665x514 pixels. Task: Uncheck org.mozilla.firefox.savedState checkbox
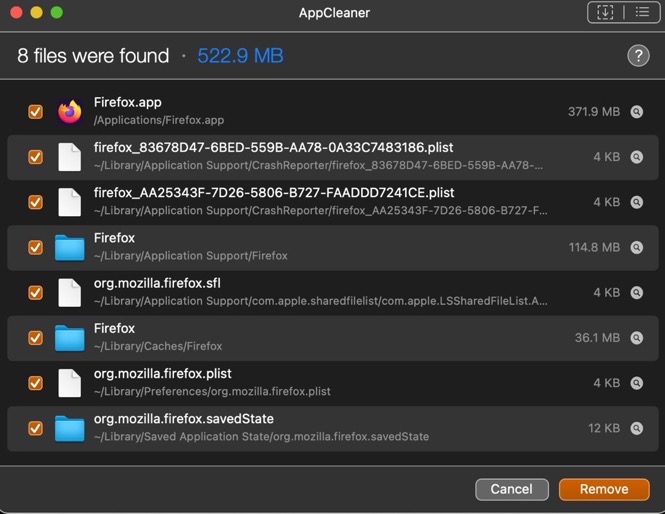tap(36, 428)
